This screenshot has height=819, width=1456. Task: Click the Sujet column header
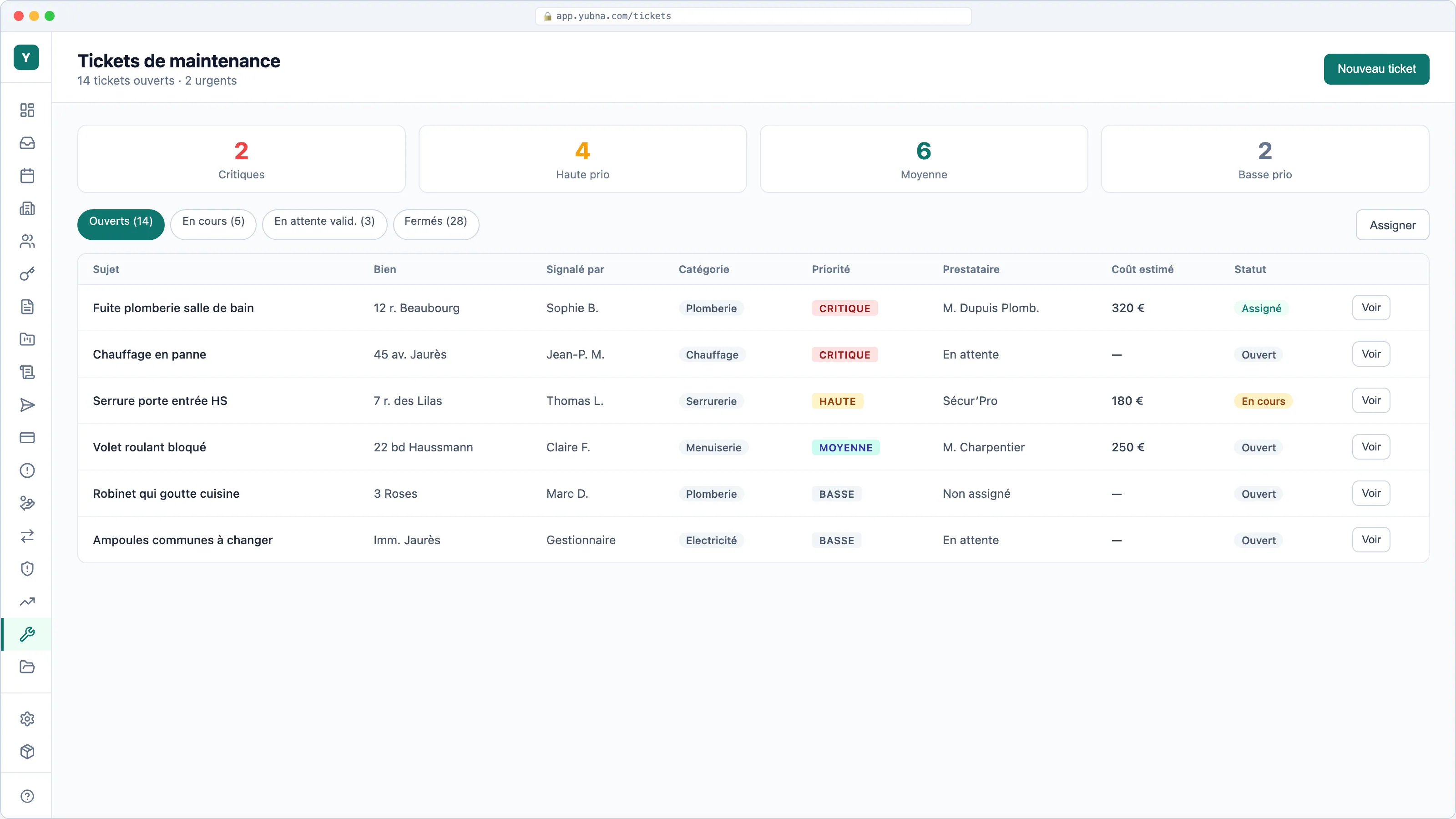[x=106, y=269]
